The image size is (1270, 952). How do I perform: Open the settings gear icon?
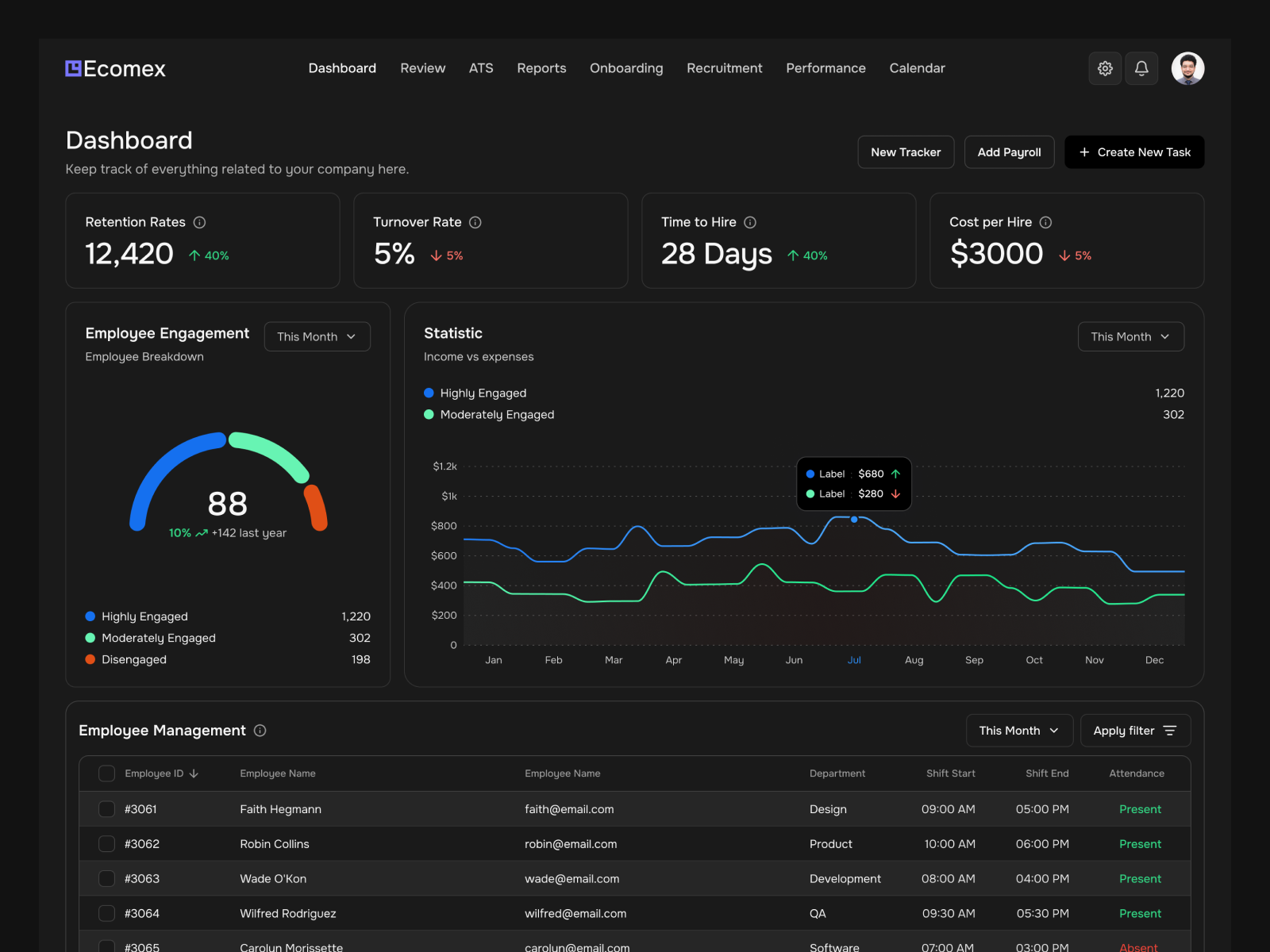(x=1105, y=68)
